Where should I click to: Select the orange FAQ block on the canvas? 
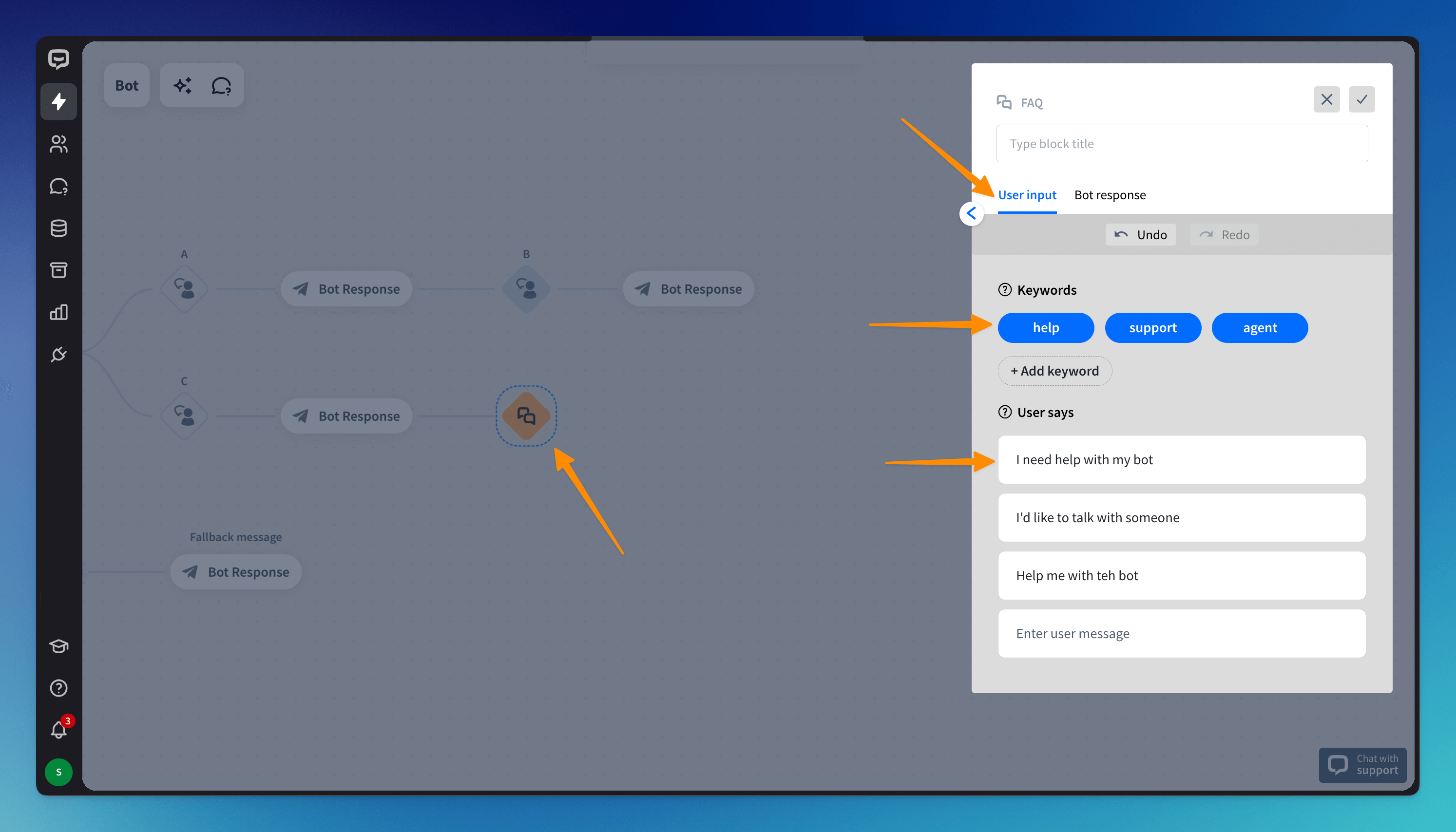tap(526, 416)
